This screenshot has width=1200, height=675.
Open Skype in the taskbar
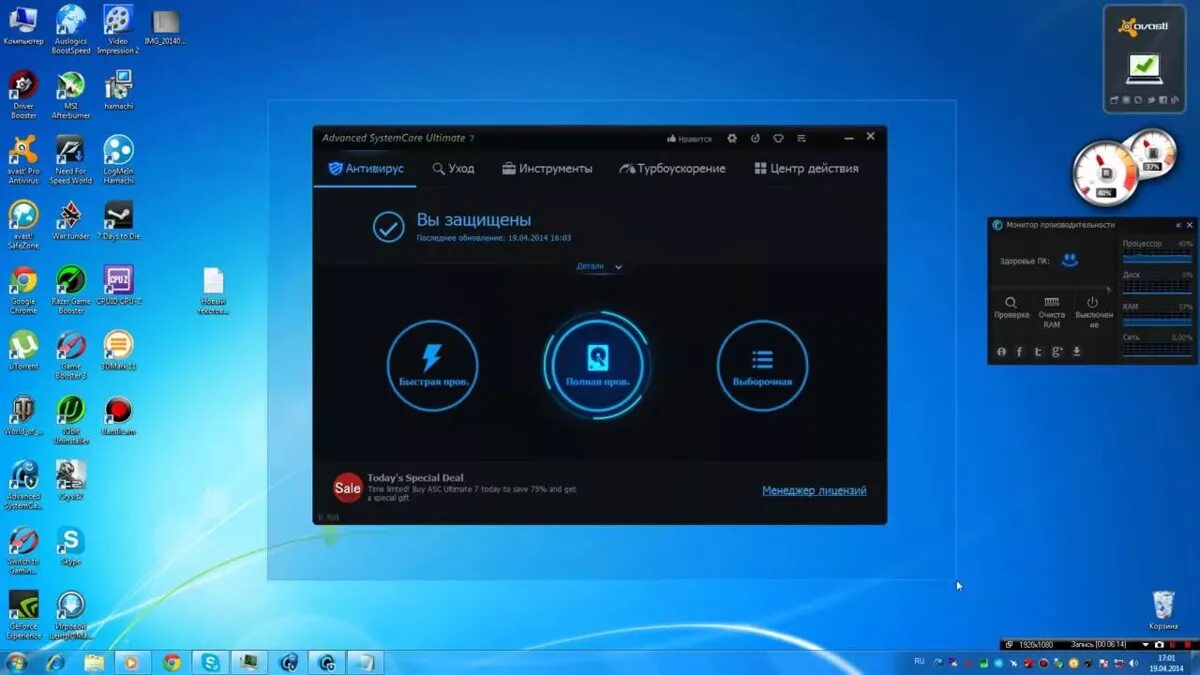point(210,662)
